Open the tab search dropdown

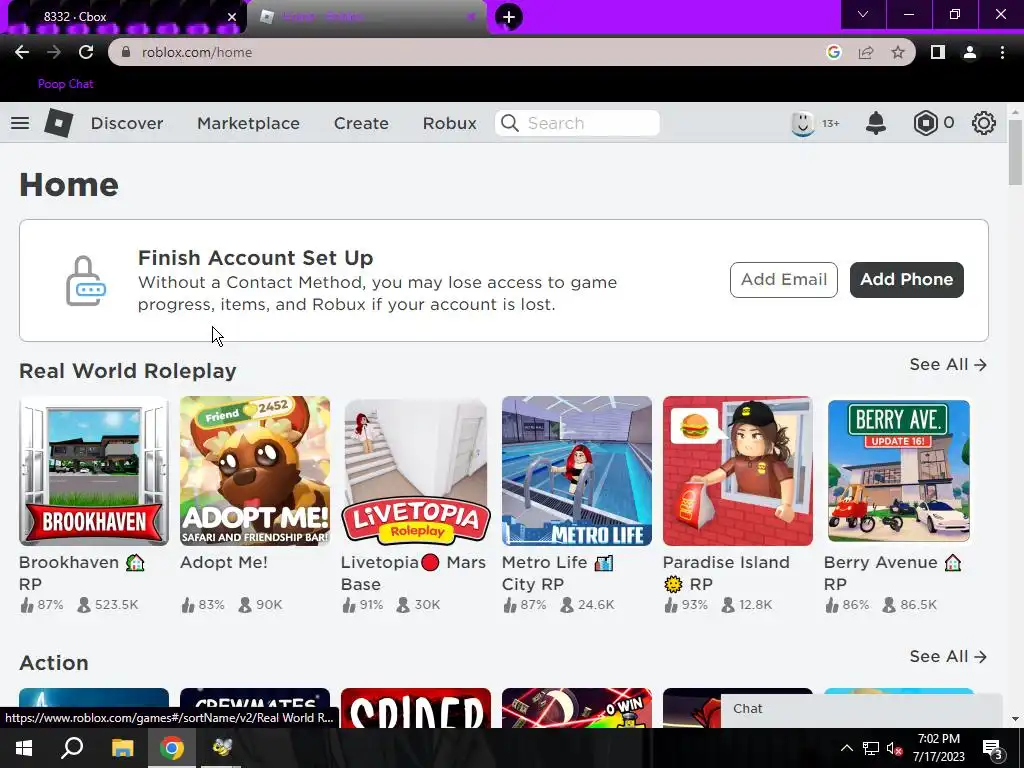863,14
